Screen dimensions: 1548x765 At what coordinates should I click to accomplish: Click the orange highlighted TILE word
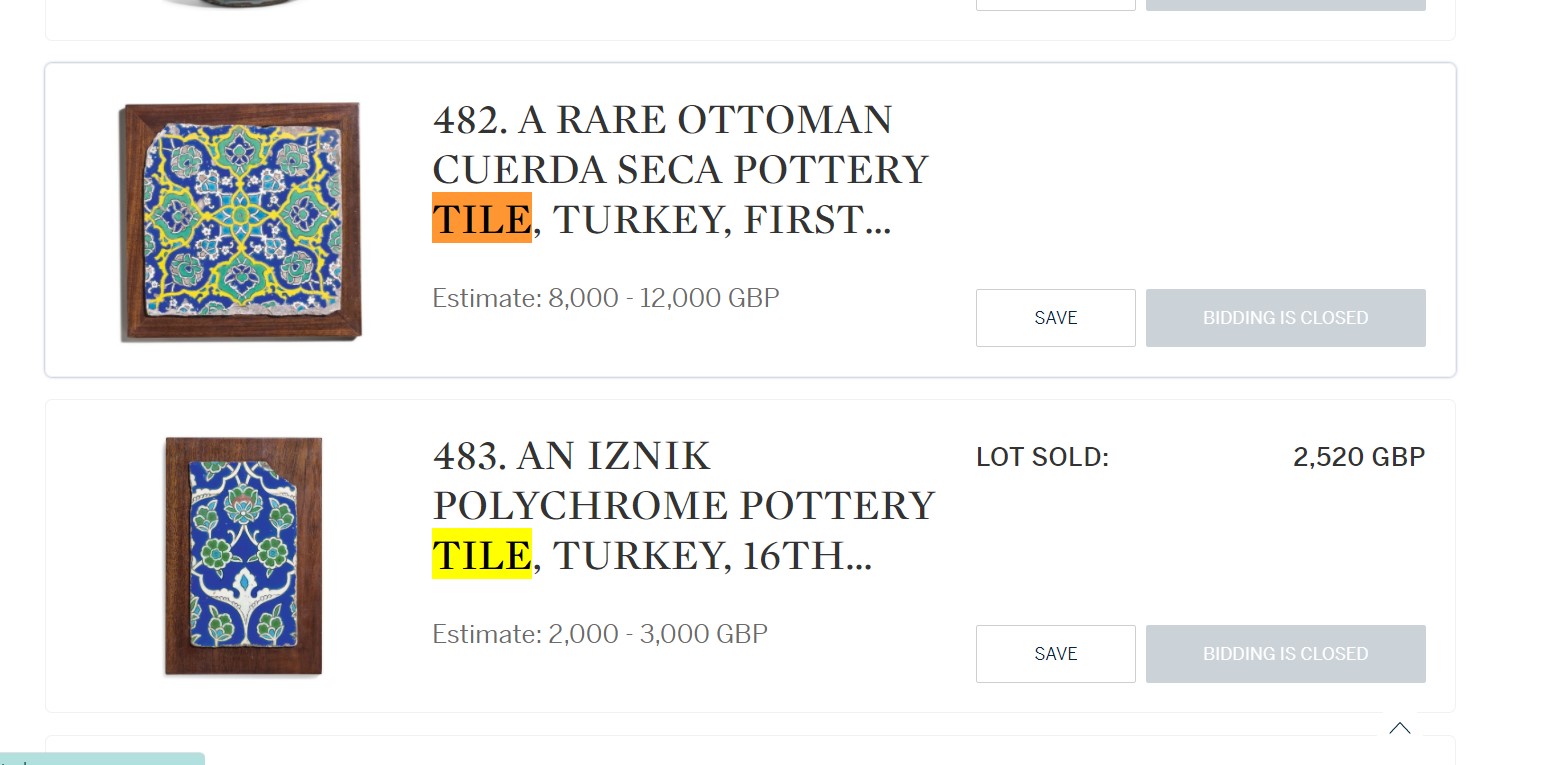pos(482,218)
